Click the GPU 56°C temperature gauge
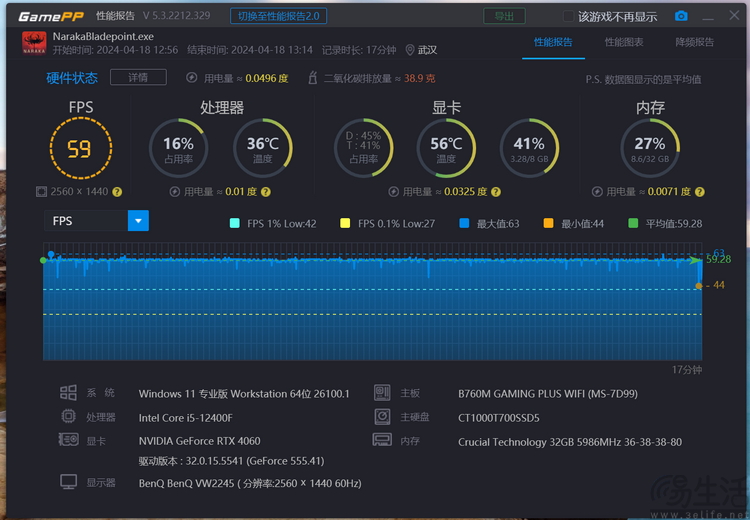This screenshot has height=520, width=750. (446, 148)
